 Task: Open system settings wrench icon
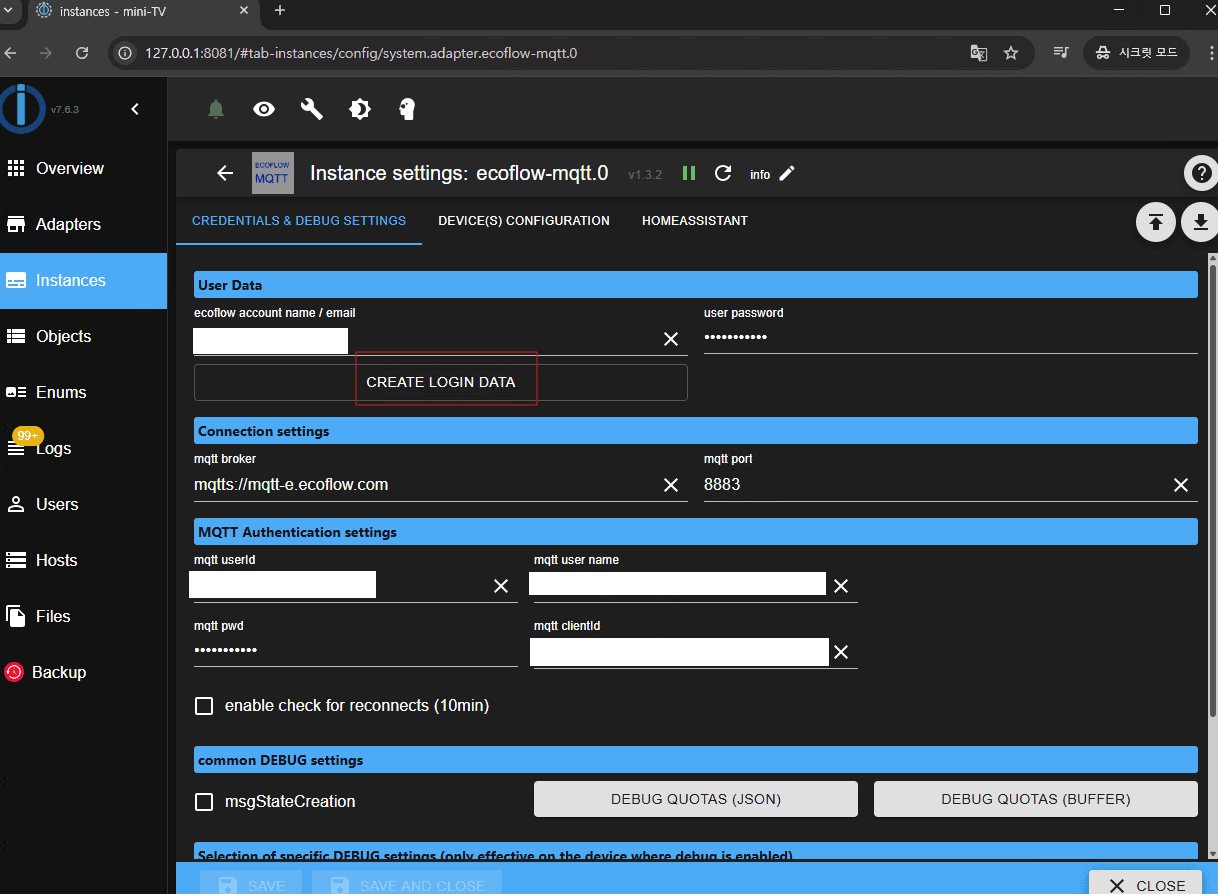tap(312, 109)
